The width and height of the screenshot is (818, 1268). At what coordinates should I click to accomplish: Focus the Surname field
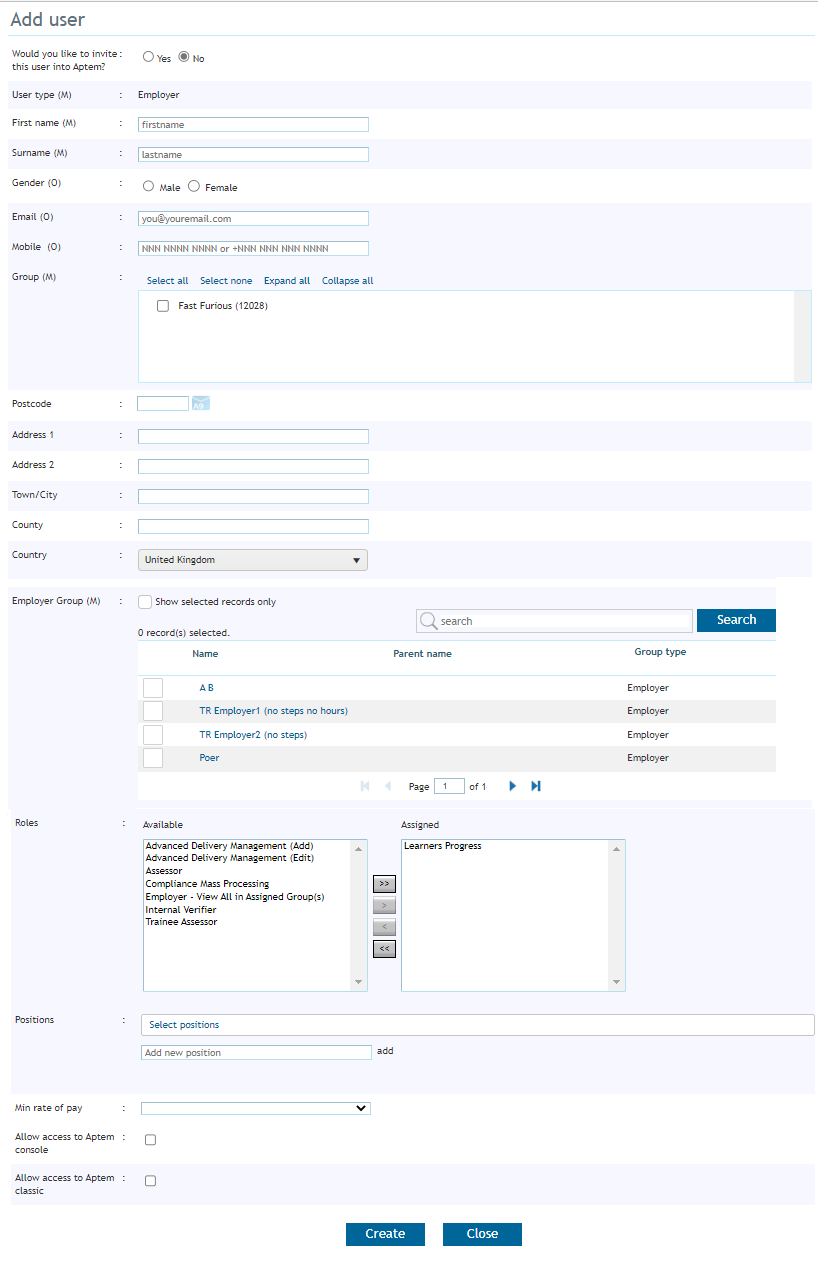253,155
